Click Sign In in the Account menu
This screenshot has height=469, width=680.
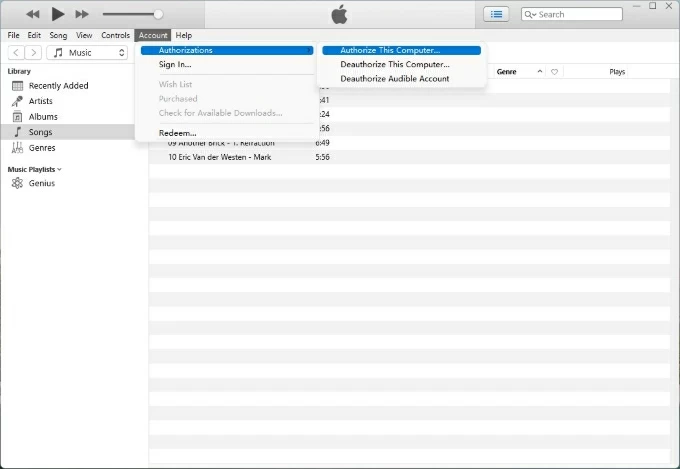tap(175, 65)
